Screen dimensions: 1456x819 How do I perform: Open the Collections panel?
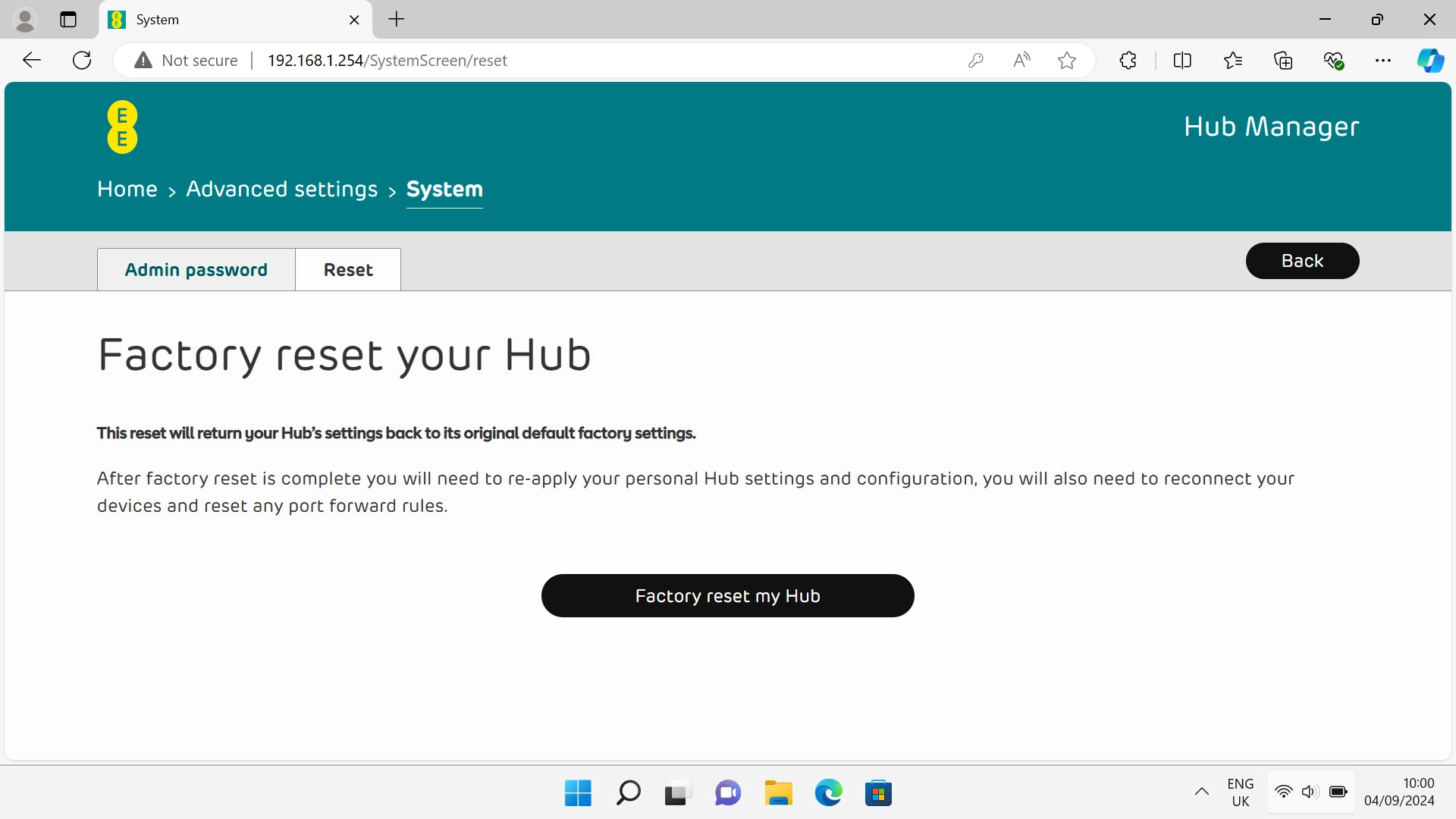tap(1283, 60)
